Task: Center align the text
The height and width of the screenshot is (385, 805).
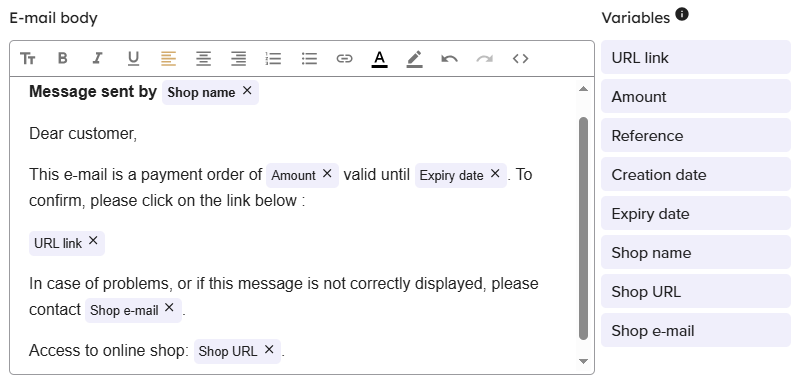Action: click(x=203, y=59)
